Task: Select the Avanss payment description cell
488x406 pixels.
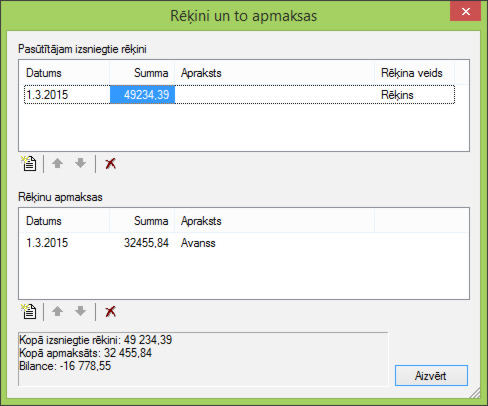Action: coord(198,243)
